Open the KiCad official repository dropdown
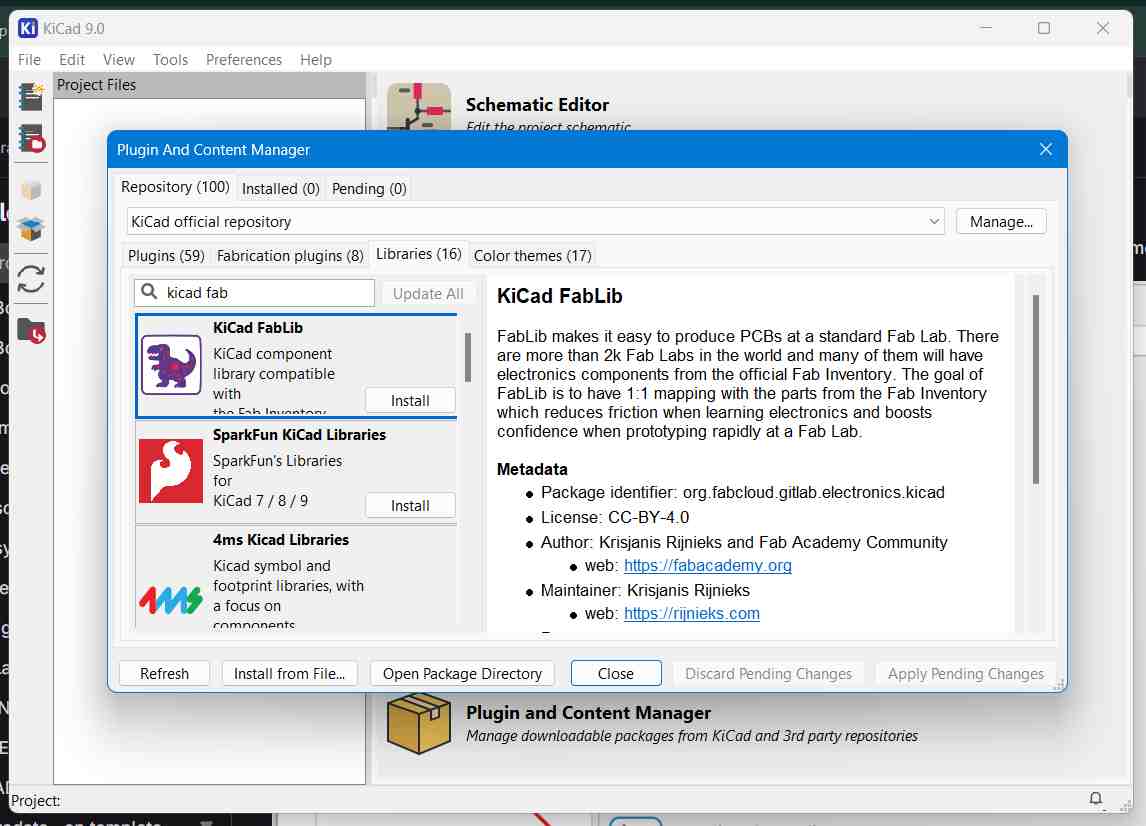 [535, 221]
